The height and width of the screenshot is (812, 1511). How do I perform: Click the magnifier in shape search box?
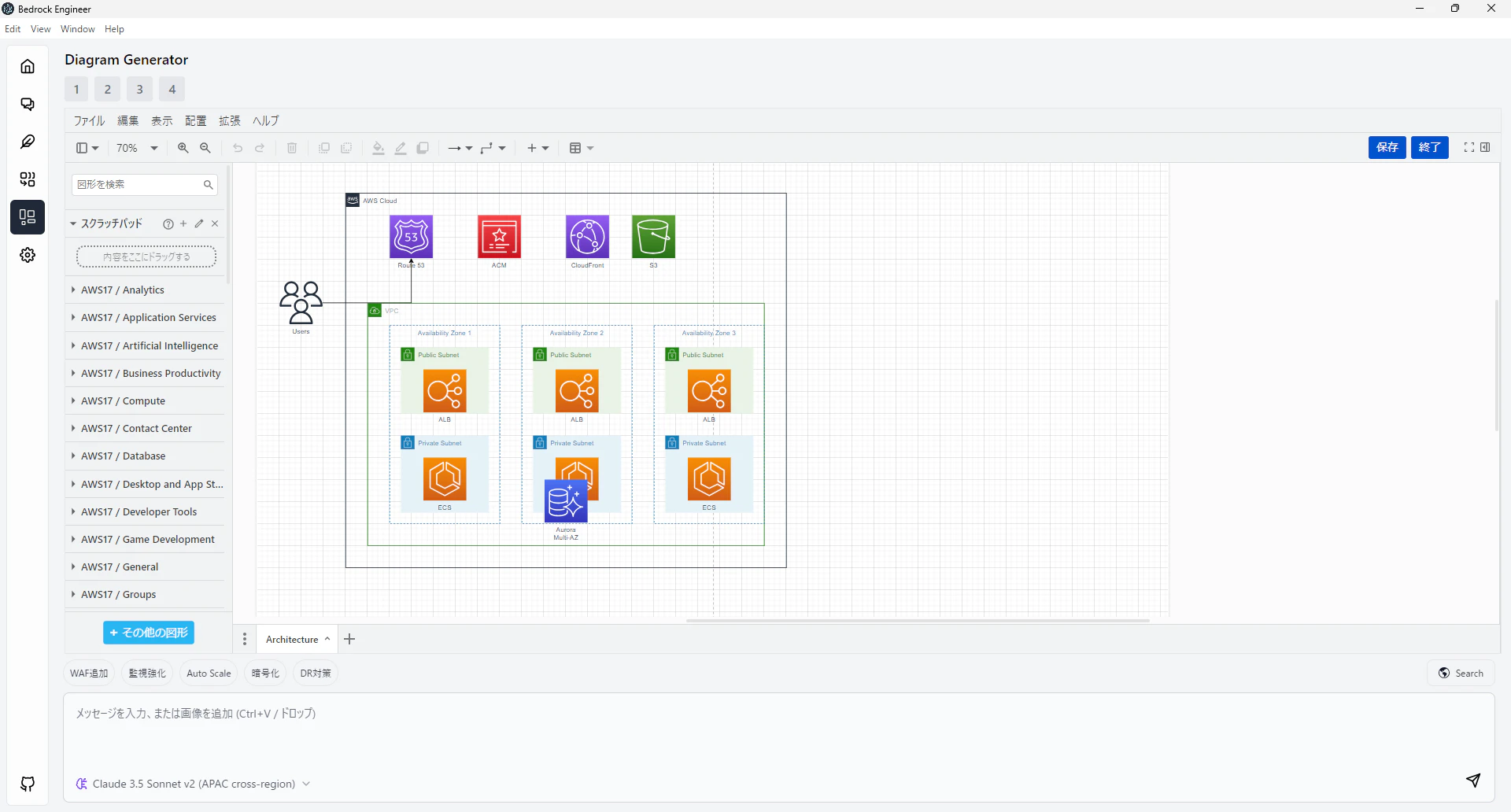pos(209,185)
